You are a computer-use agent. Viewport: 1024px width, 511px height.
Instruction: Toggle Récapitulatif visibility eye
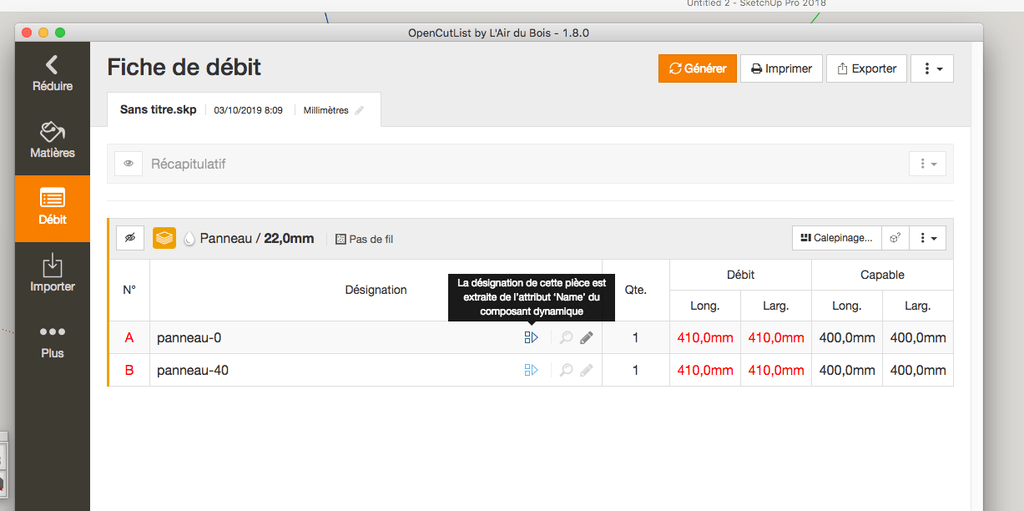129,163
